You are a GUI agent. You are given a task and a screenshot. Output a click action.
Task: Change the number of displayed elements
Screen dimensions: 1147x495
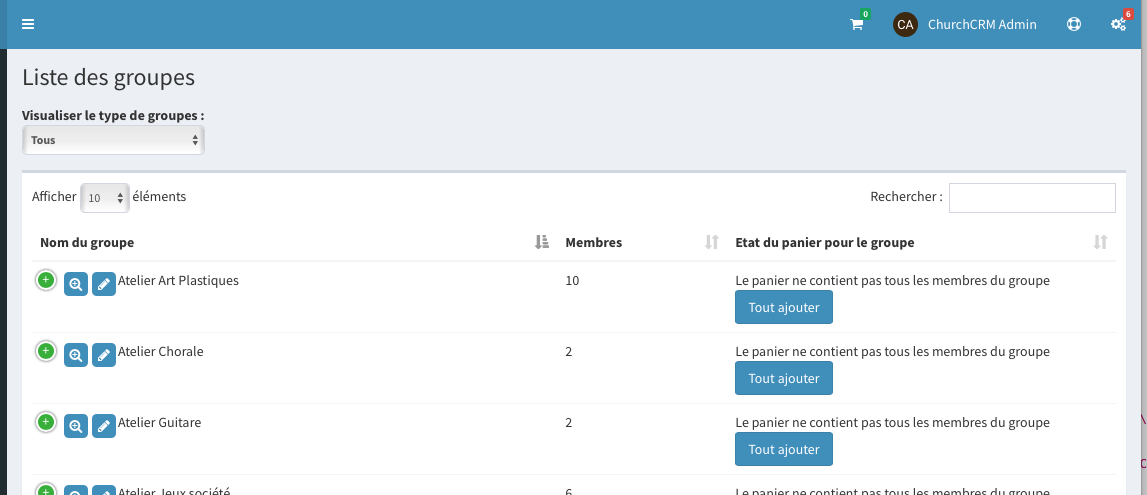[x=105, y=197]
